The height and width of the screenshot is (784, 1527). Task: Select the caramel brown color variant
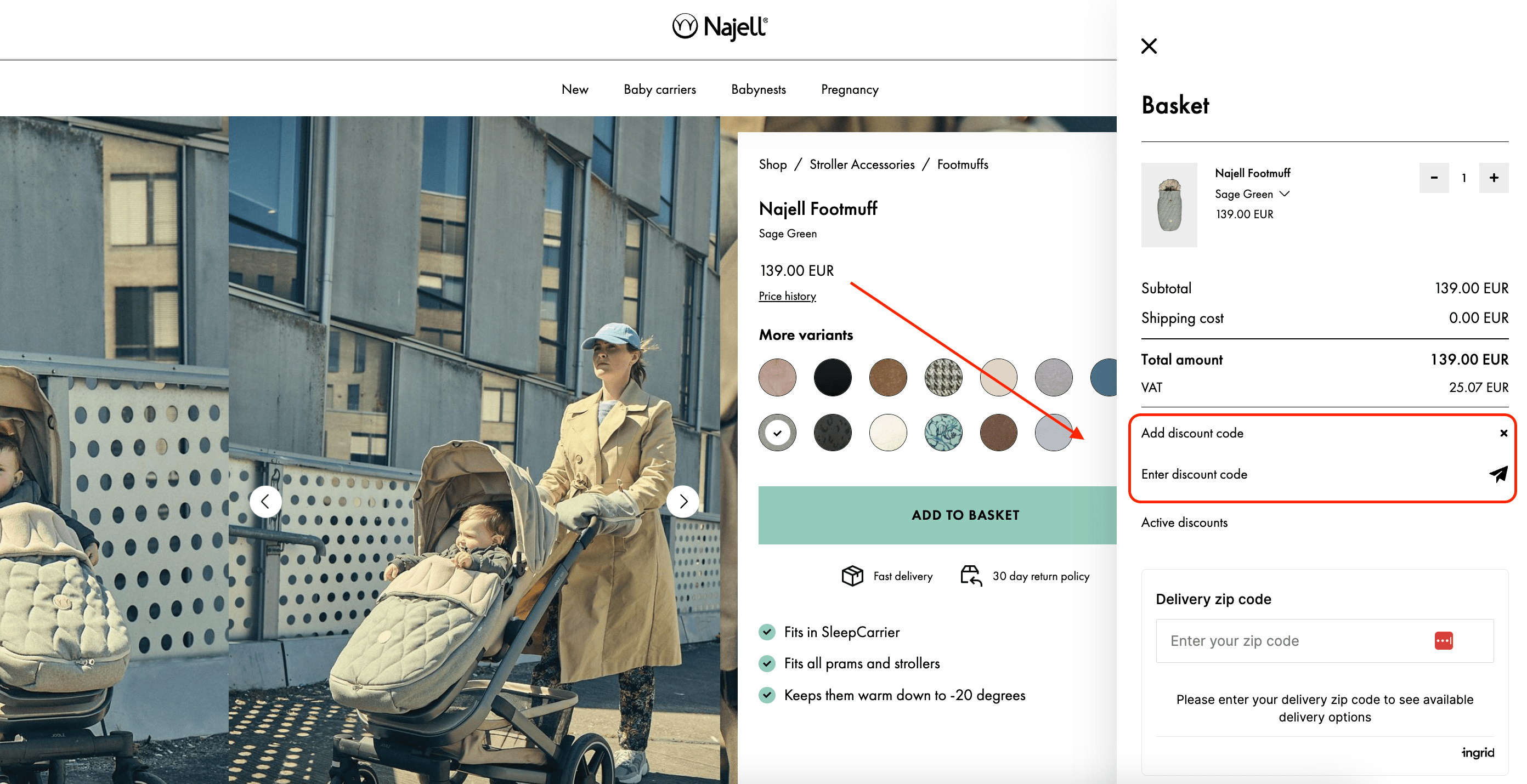pos(887,377)
